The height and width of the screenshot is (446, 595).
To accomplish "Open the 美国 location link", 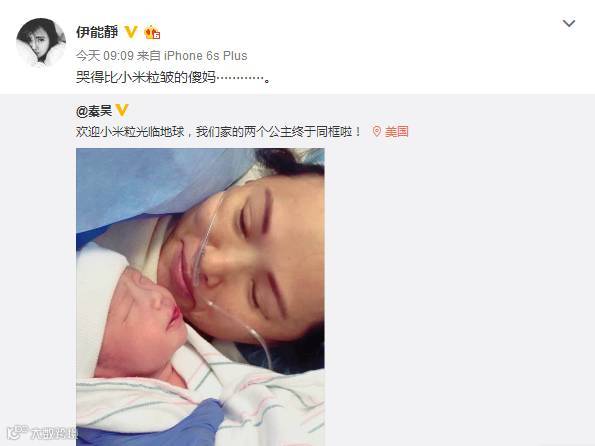I will [397, 132].
